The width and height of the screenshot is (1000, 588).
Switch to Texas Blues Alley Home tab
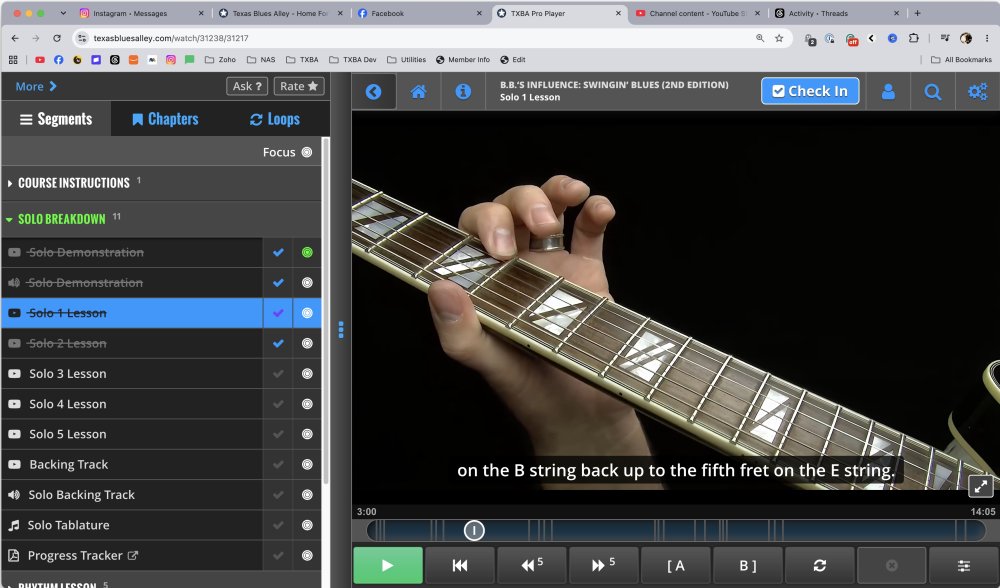pyautogui.click(x=281, y=13)
